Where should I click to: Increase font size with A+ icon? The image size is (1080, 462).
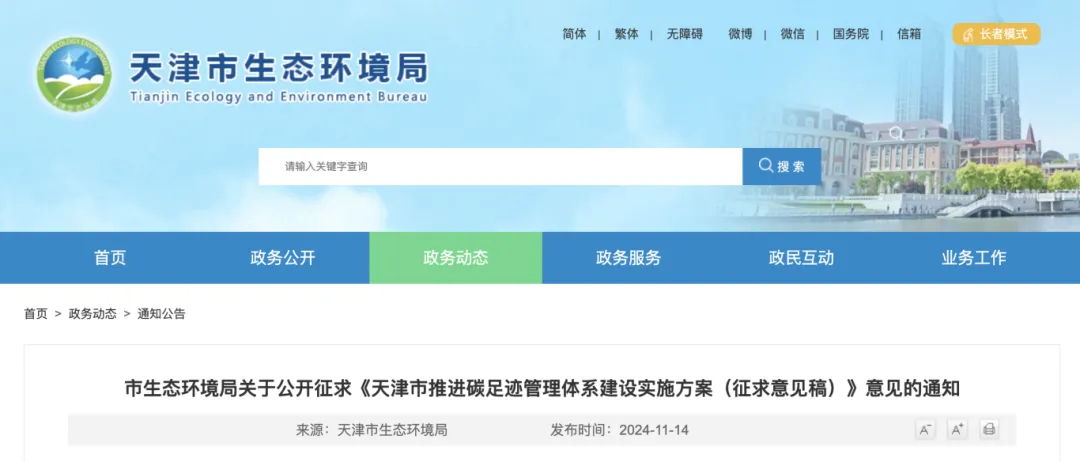point(957,430)
